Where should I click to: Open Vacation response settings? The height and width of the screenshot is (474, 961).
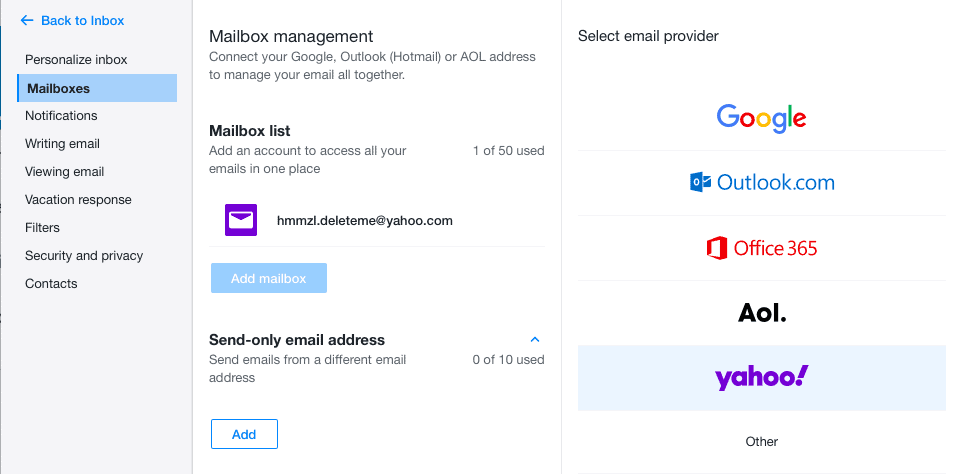[78, 199]
